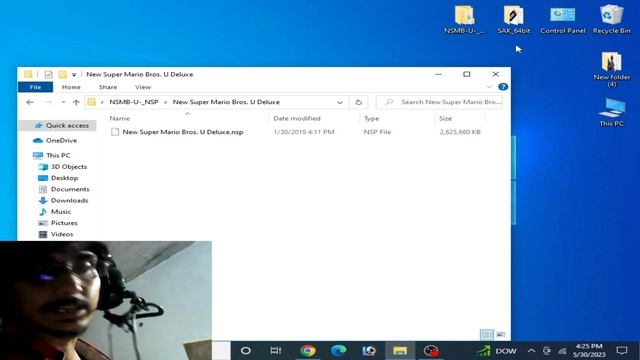Click NSMB-U-_NSP in the address bar
Viewport: 640px width, 360px height.
click(x=133, y=102)
